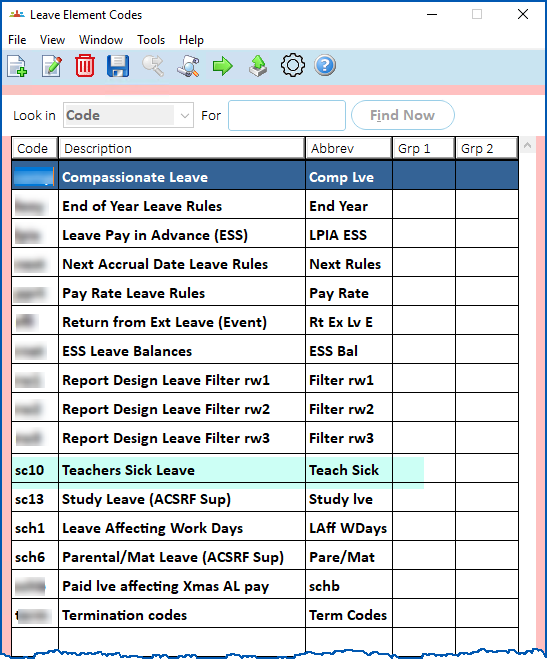Click the For search input field
Screen dimensions: 547x659
[x=287, y=115]
